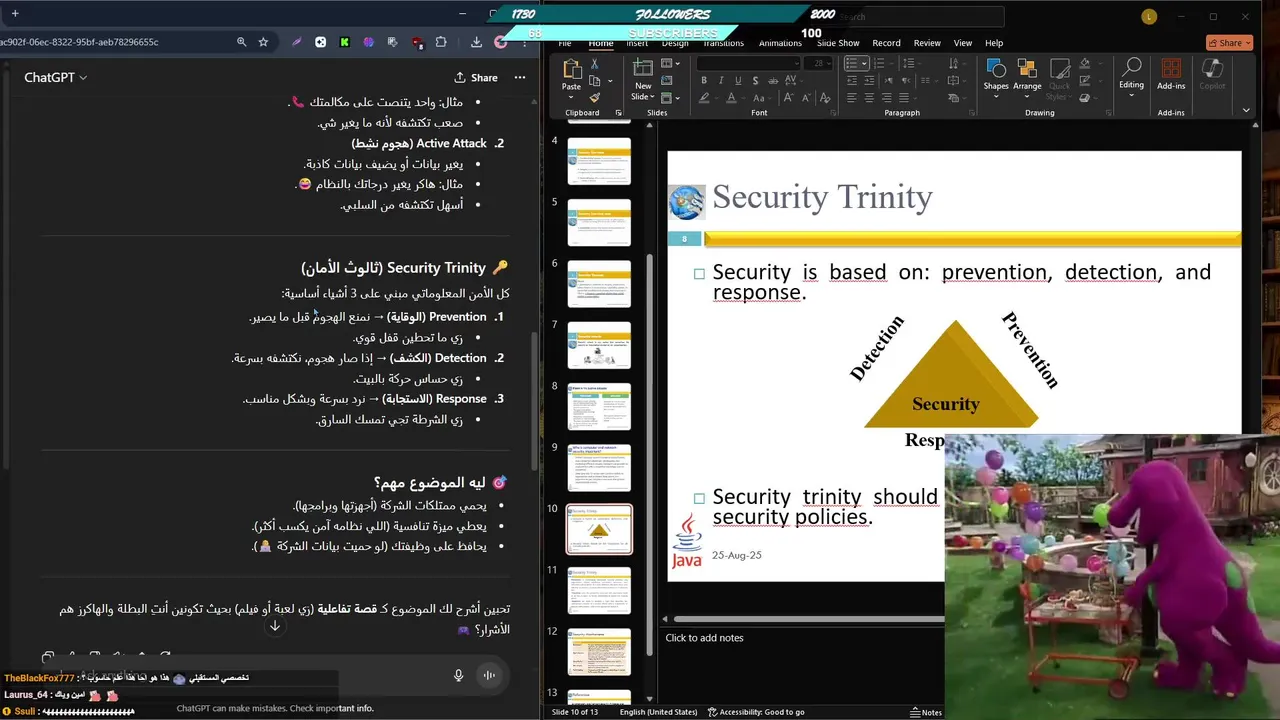Select slide 7 thumbnail
Viewport: 1280px width, 720px height.
point(599,345)
